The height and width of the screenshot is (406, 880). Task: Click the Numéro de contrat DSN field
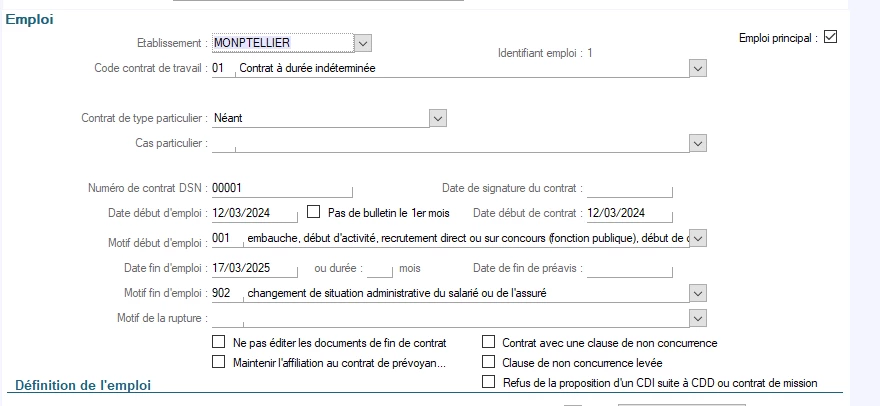282,188
